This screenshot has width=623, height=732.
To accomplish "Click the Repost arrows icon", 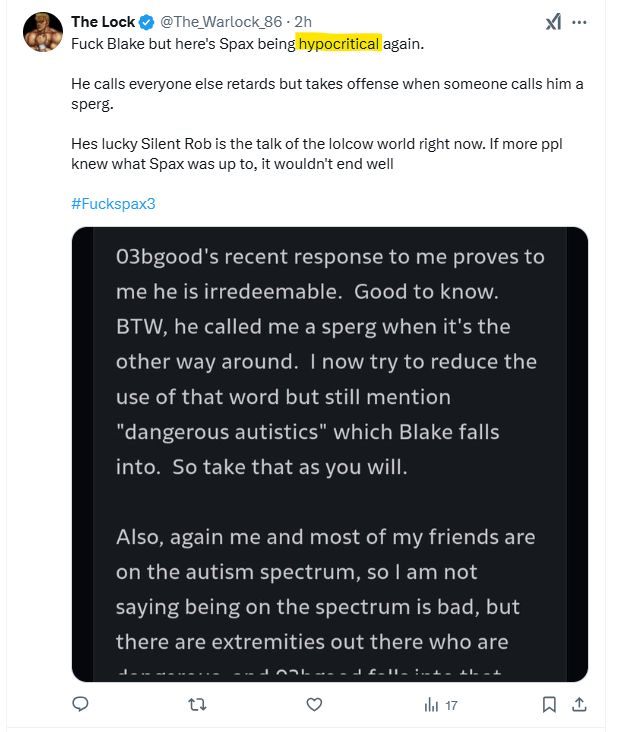I will pyautogui.click(x=198, y=705).
